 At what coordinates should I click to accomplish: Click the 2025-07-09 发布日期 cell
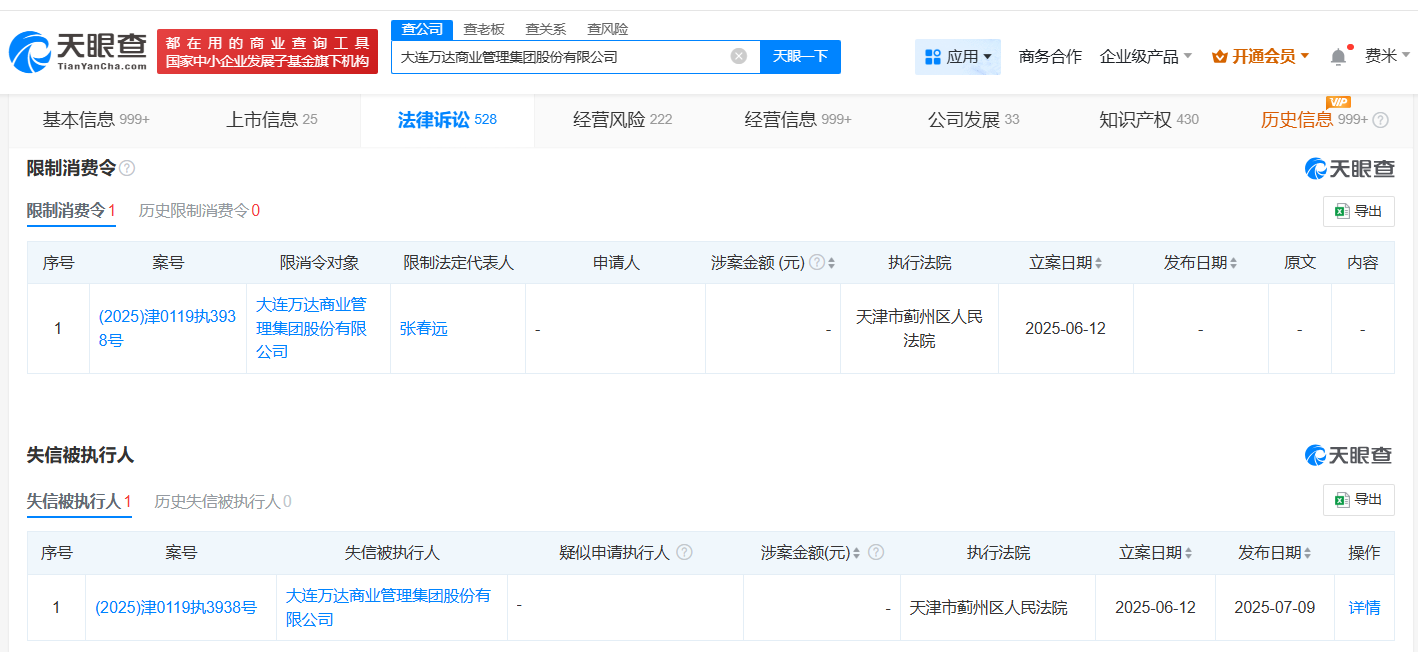click(1274, 607)
